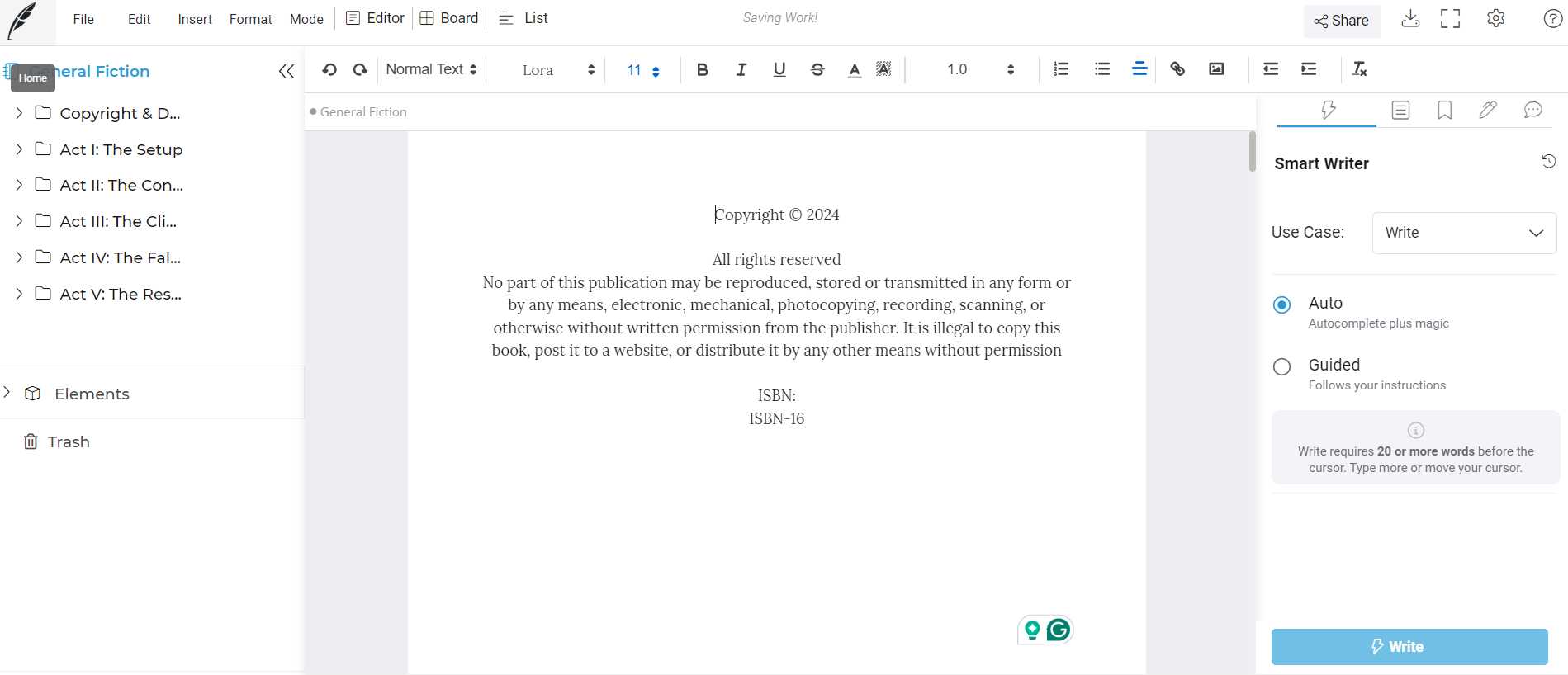The height and width of the screenshot is (675, 1568).
Task: Expand the Elements section
Action: pyautogui.click(x=7, y=393)
